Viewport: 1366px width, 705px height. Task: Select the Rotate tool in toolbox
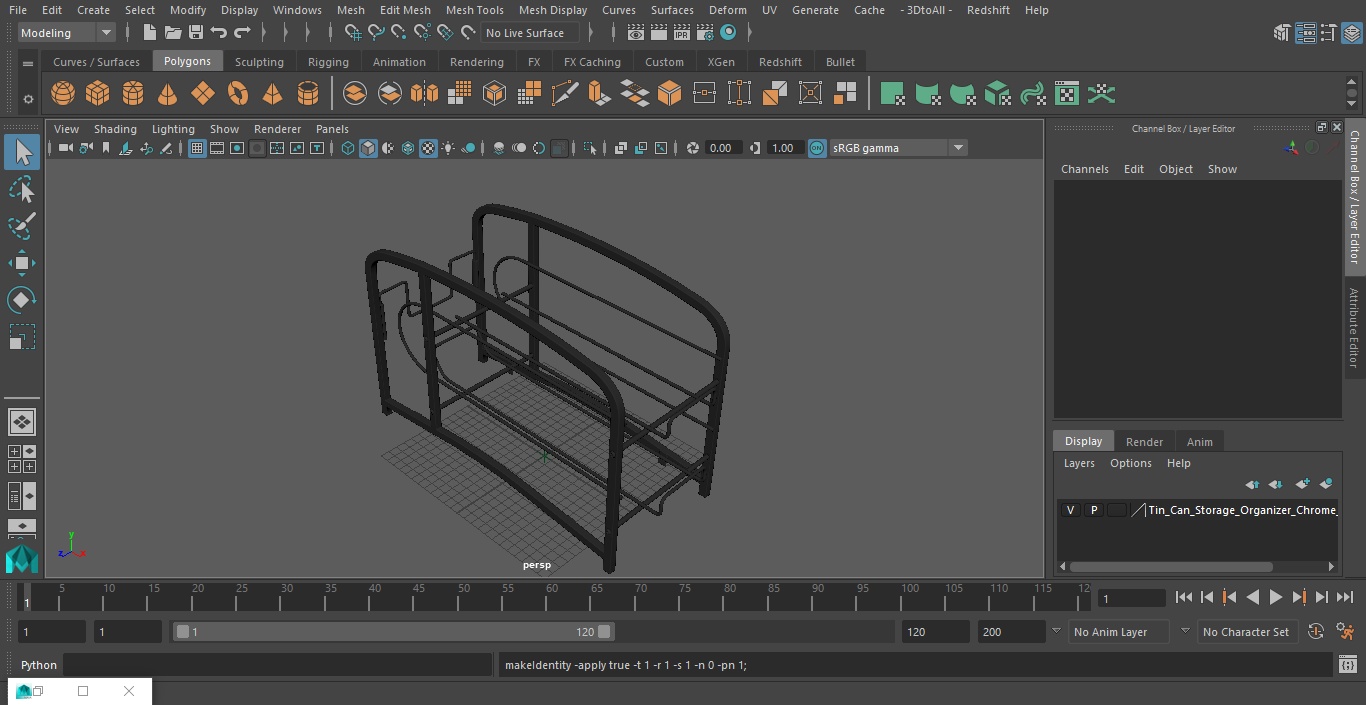coord(21,300)
